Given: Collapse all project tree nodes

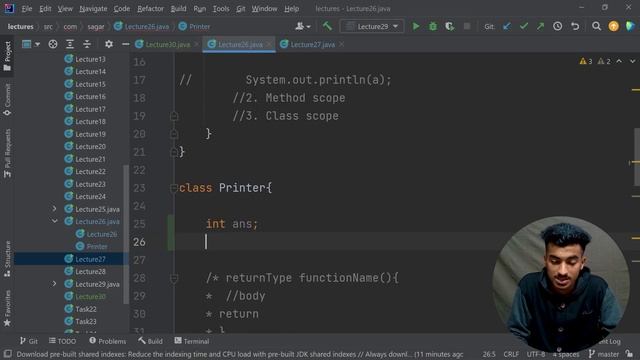Looking at the screenshot, I should coord(87,44).
